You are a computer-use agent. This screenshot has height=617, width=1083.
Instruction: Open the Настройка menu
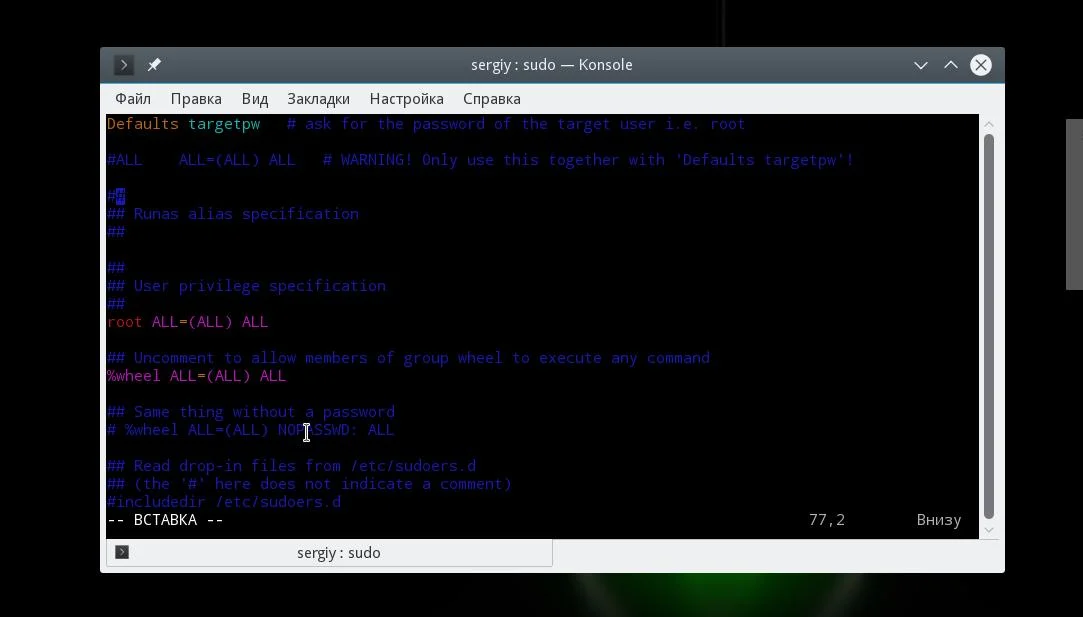pyautogui.click(x=407, y=99)
